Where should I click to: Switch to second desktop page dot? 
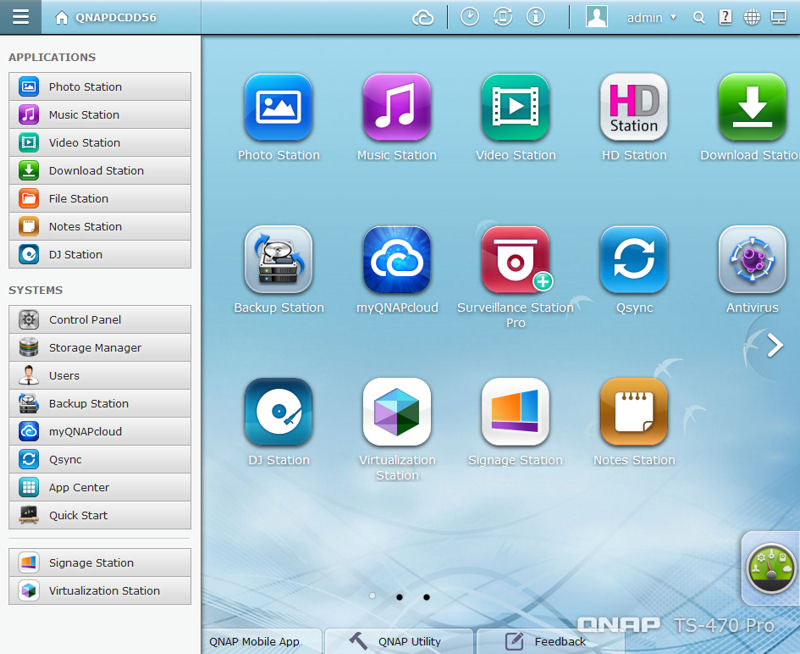399,596
